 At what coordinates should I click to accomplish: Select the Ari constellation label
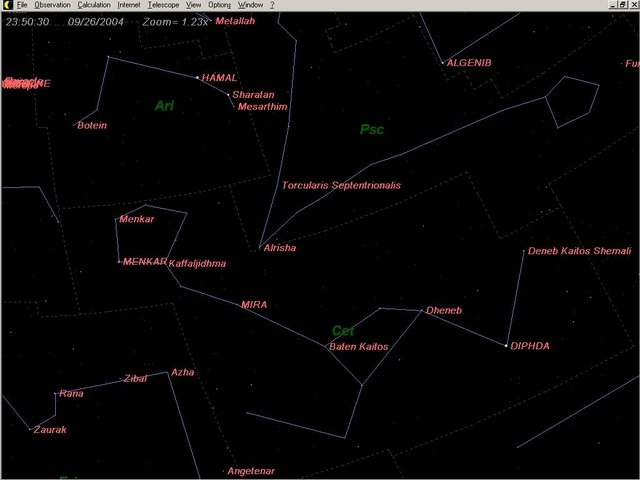[x=164, y=105]
